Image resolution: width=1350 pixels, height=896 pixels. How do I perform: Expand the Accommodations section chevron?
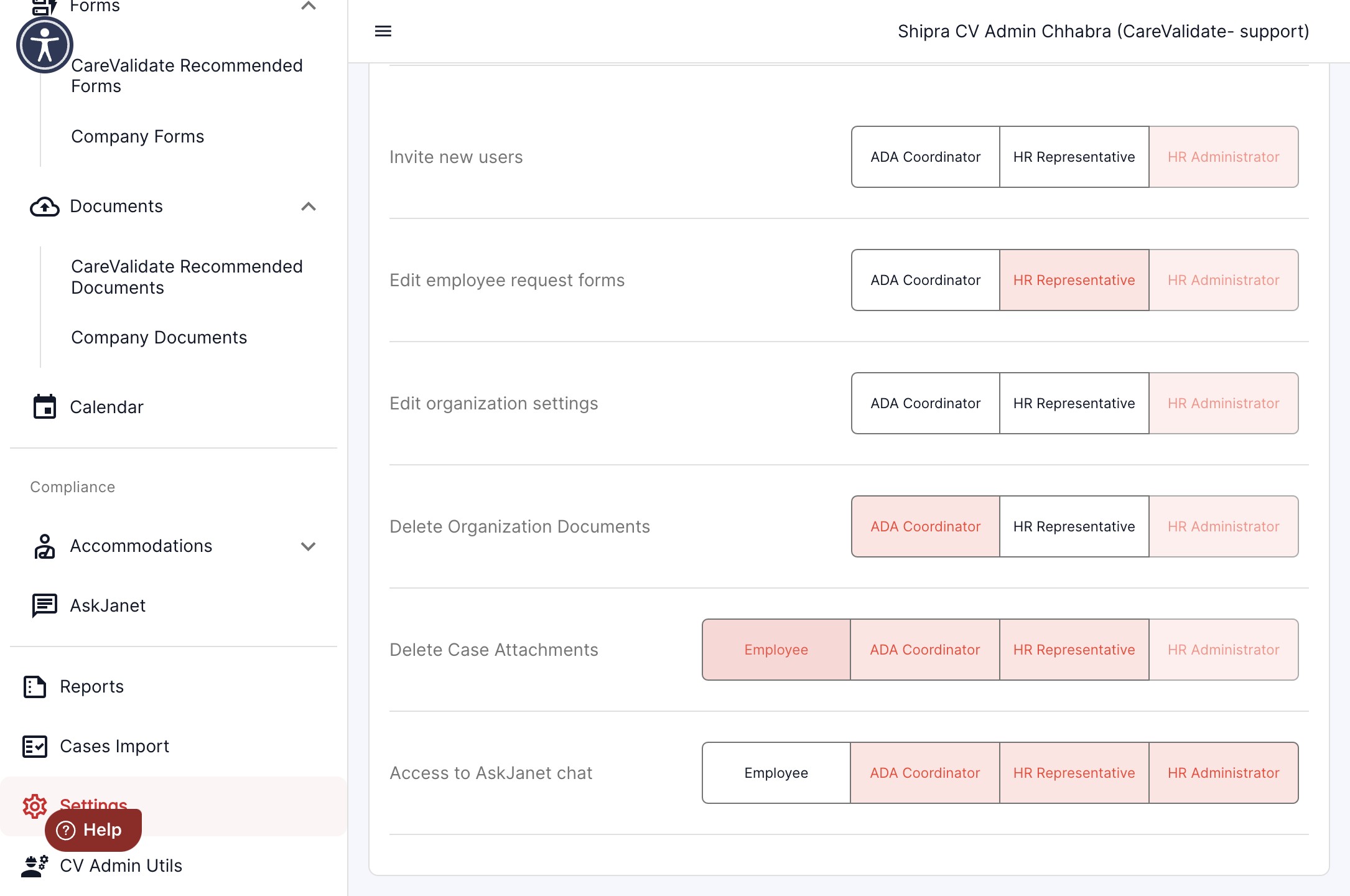click(x=309, y=546)
